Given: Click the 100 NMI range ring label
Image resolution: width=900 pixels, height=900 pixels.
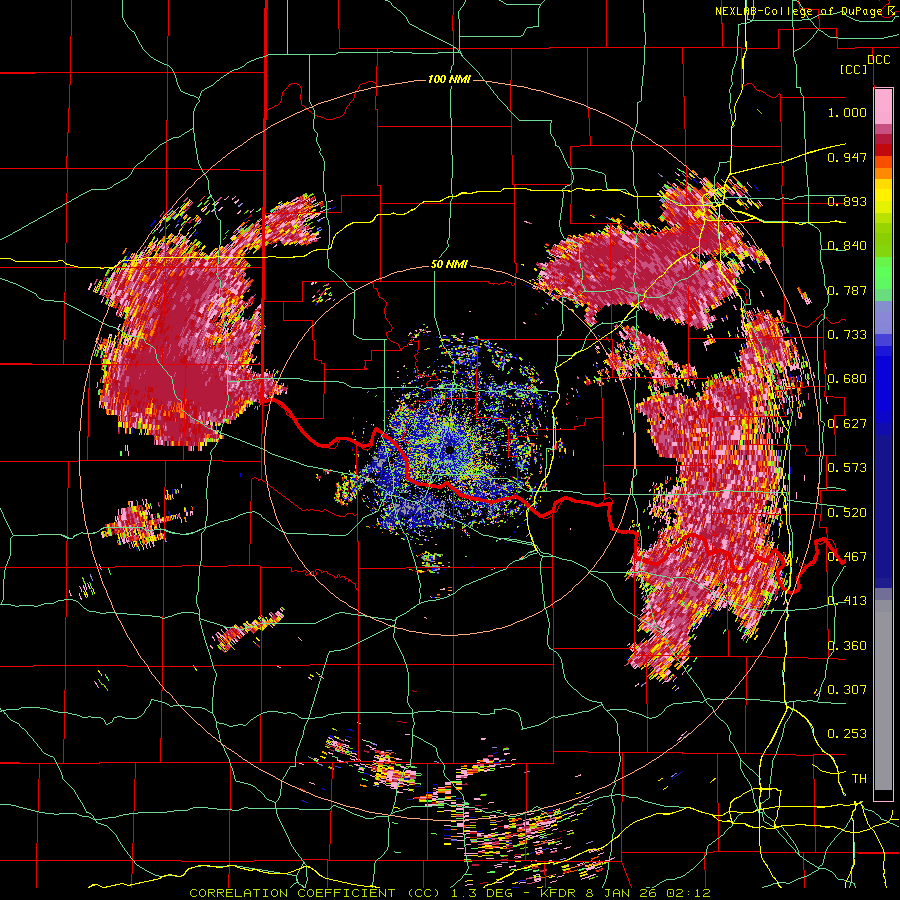Looking at the screenshot, I should (449, 79).
